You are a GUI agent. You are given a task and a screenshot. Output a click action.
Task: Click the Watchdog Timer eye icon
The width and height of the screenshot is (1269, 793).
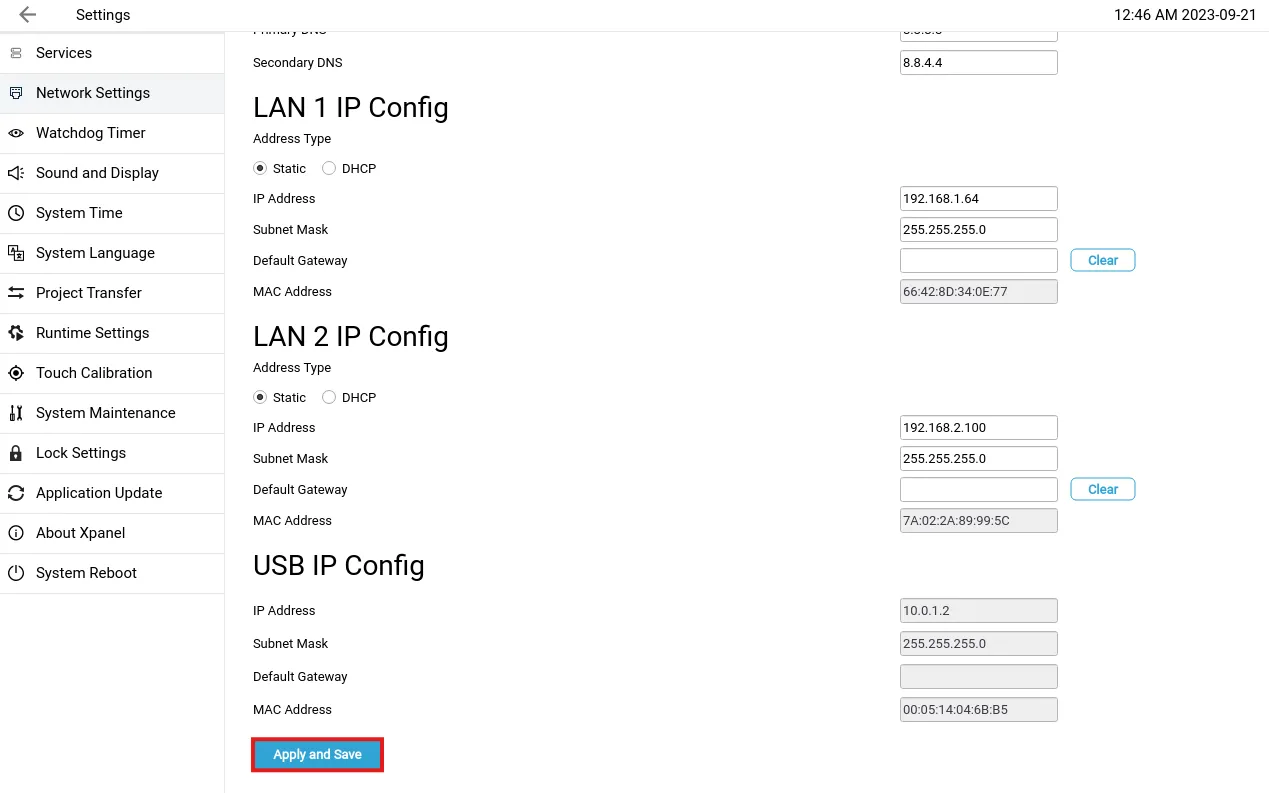16,133
